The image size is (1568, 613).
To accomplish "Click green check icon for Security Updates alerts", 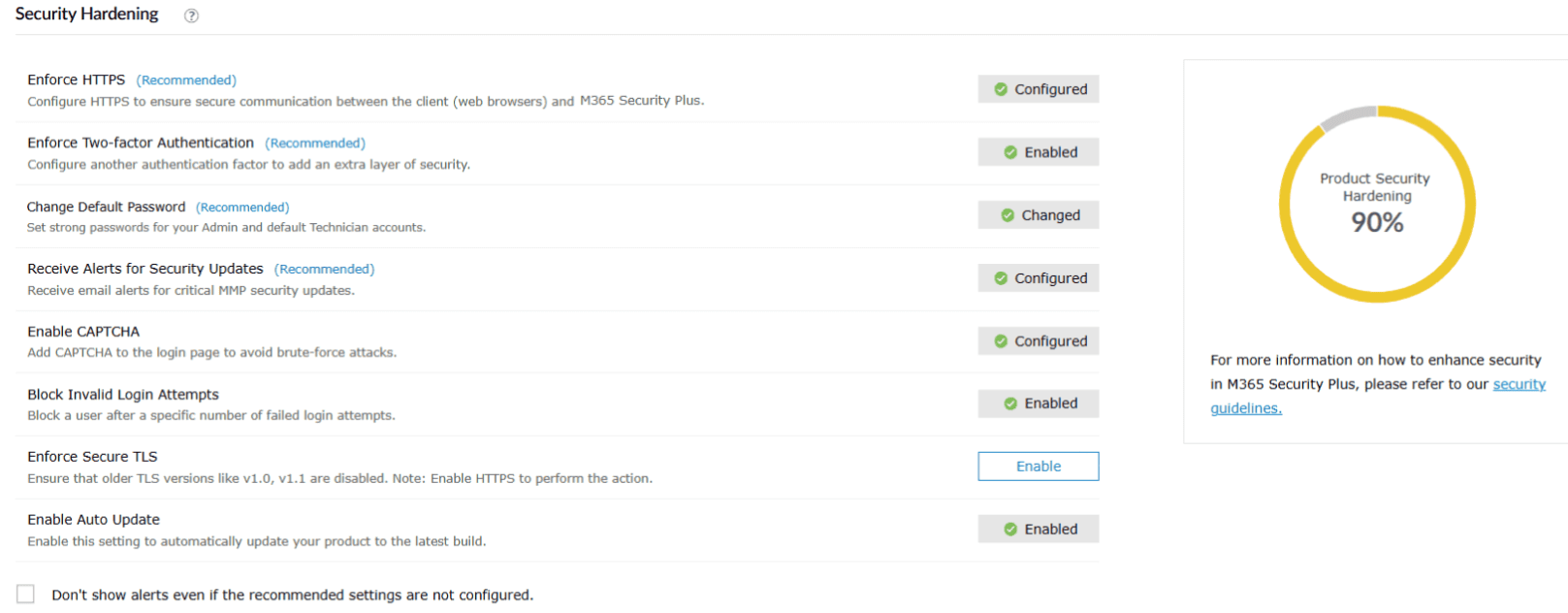I will point(1001,278).
